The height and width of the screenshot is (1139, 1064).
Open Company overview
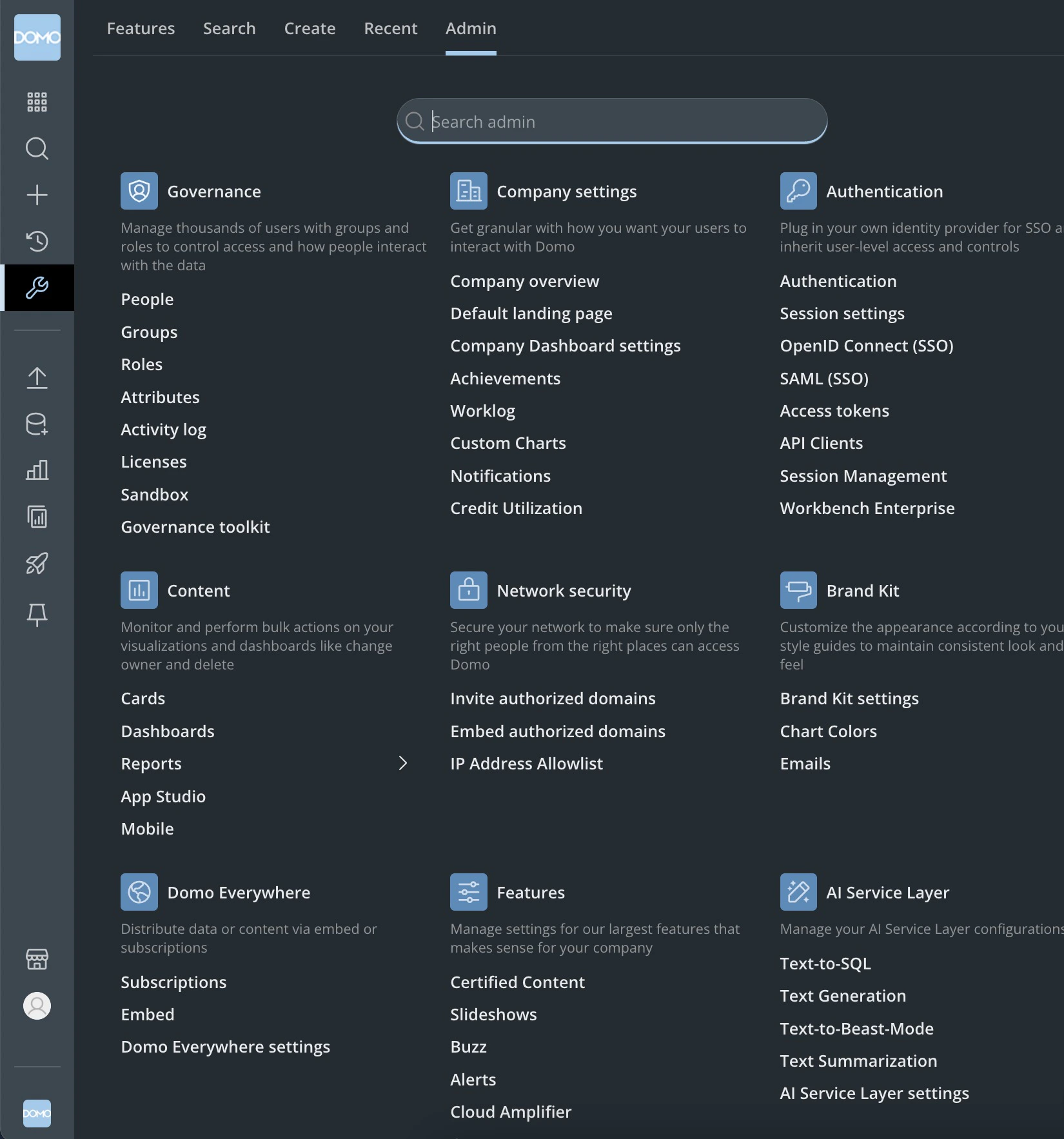point(525,281)
